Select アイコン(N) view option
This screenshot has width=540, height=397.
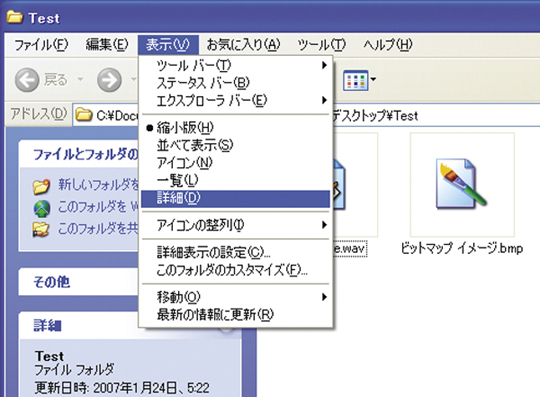click(x=235, y=163)
